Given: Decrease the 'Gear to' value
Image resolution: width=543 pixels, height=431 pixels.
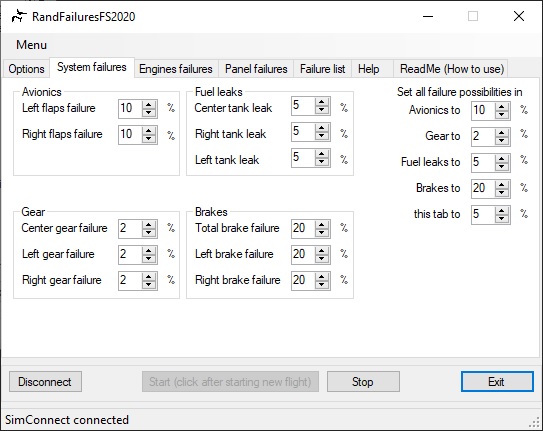Looking at the screenshot, I should point(501,141).
